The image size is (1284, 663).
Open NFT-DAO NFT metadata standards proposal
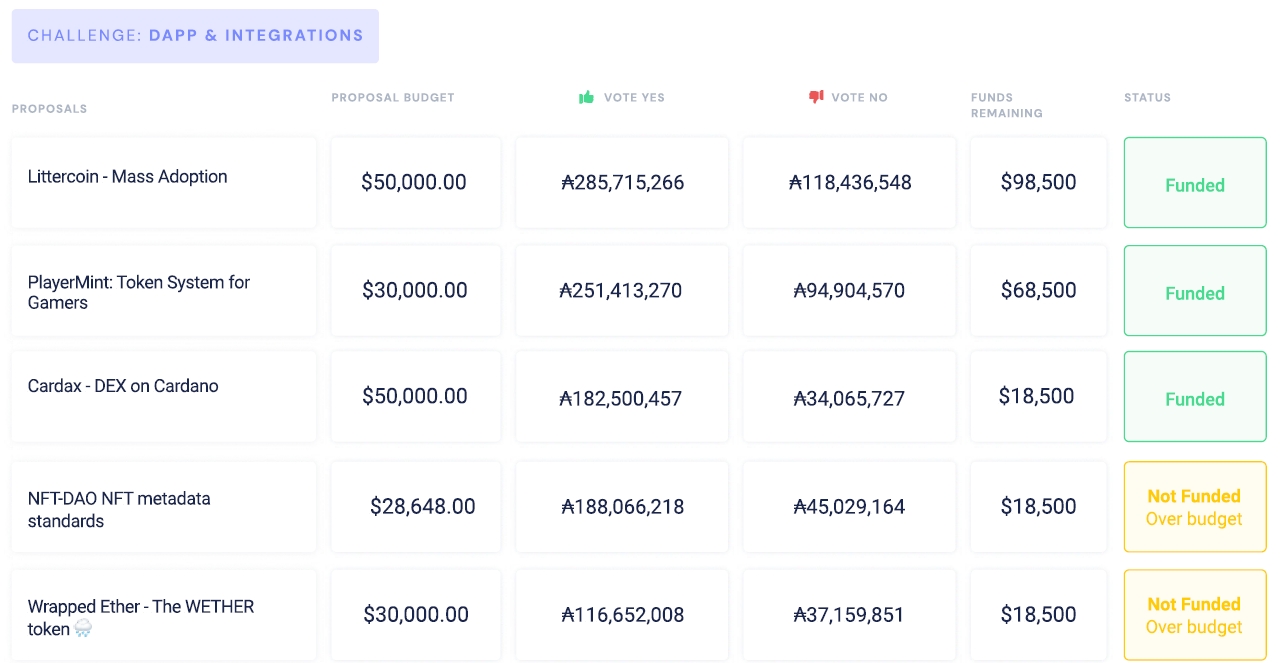click(119, 509)
